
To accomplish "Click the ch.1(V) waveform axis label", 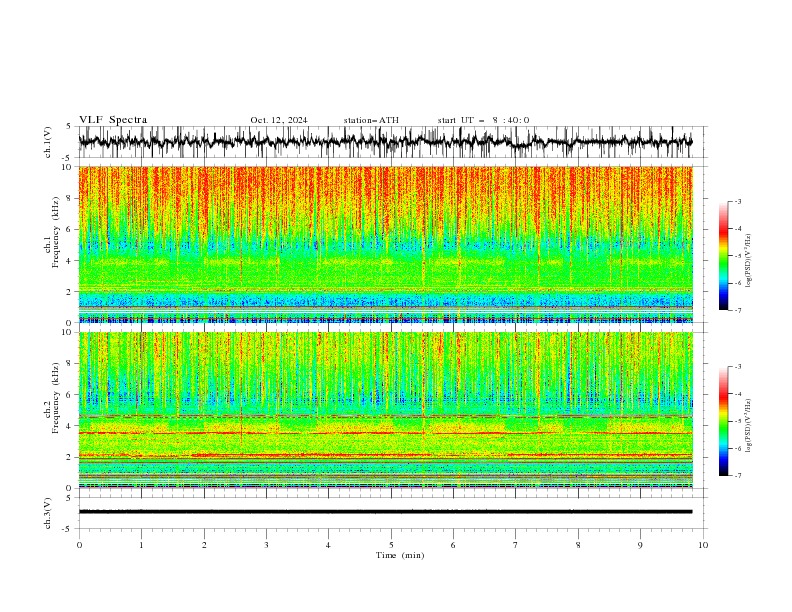I will tap(48, 142).
